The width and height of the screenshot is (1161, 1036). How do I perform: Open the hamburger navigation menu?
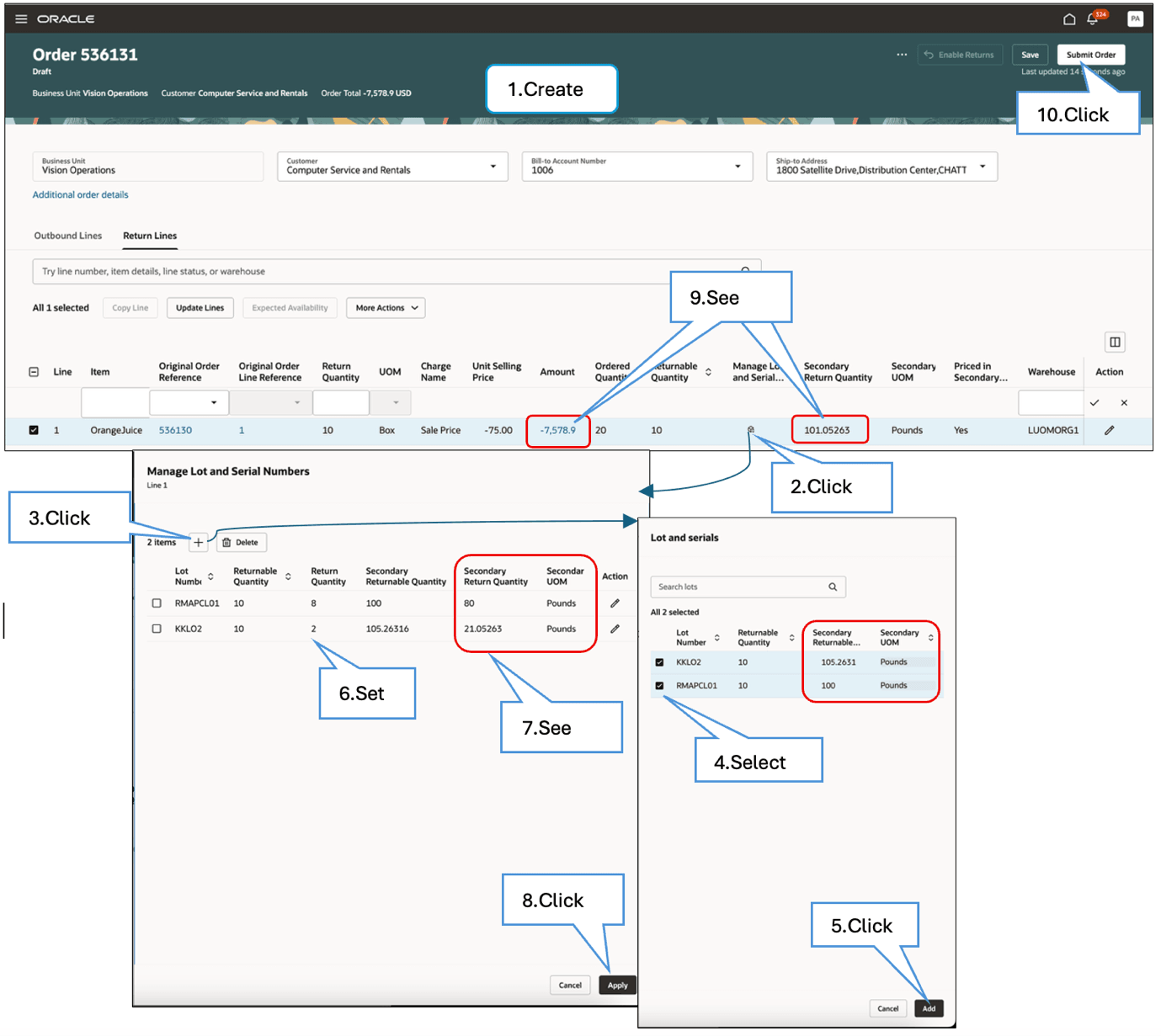pos(21,19)
